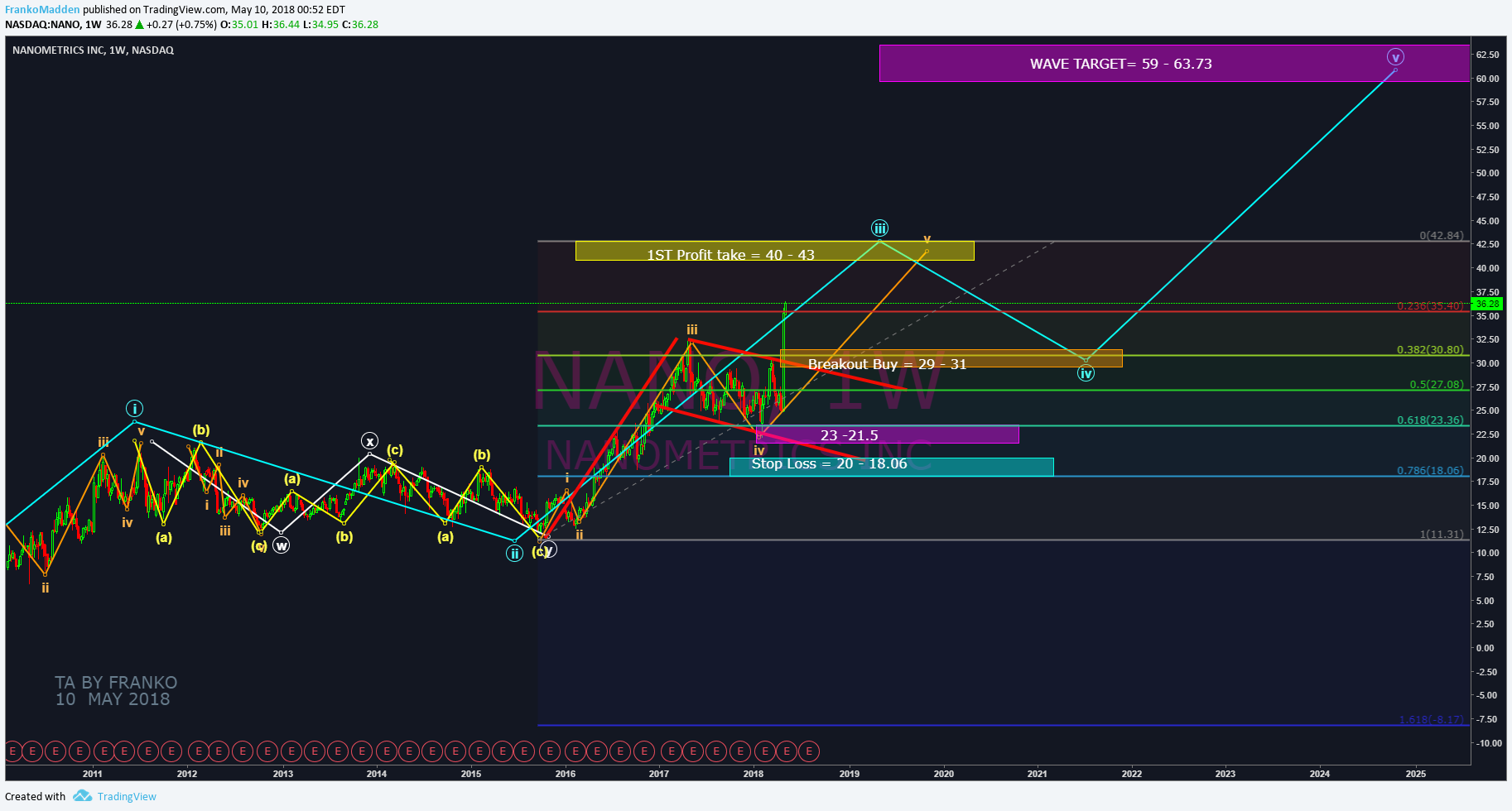Select the cyan circled wave iv label

(1086, 373)
